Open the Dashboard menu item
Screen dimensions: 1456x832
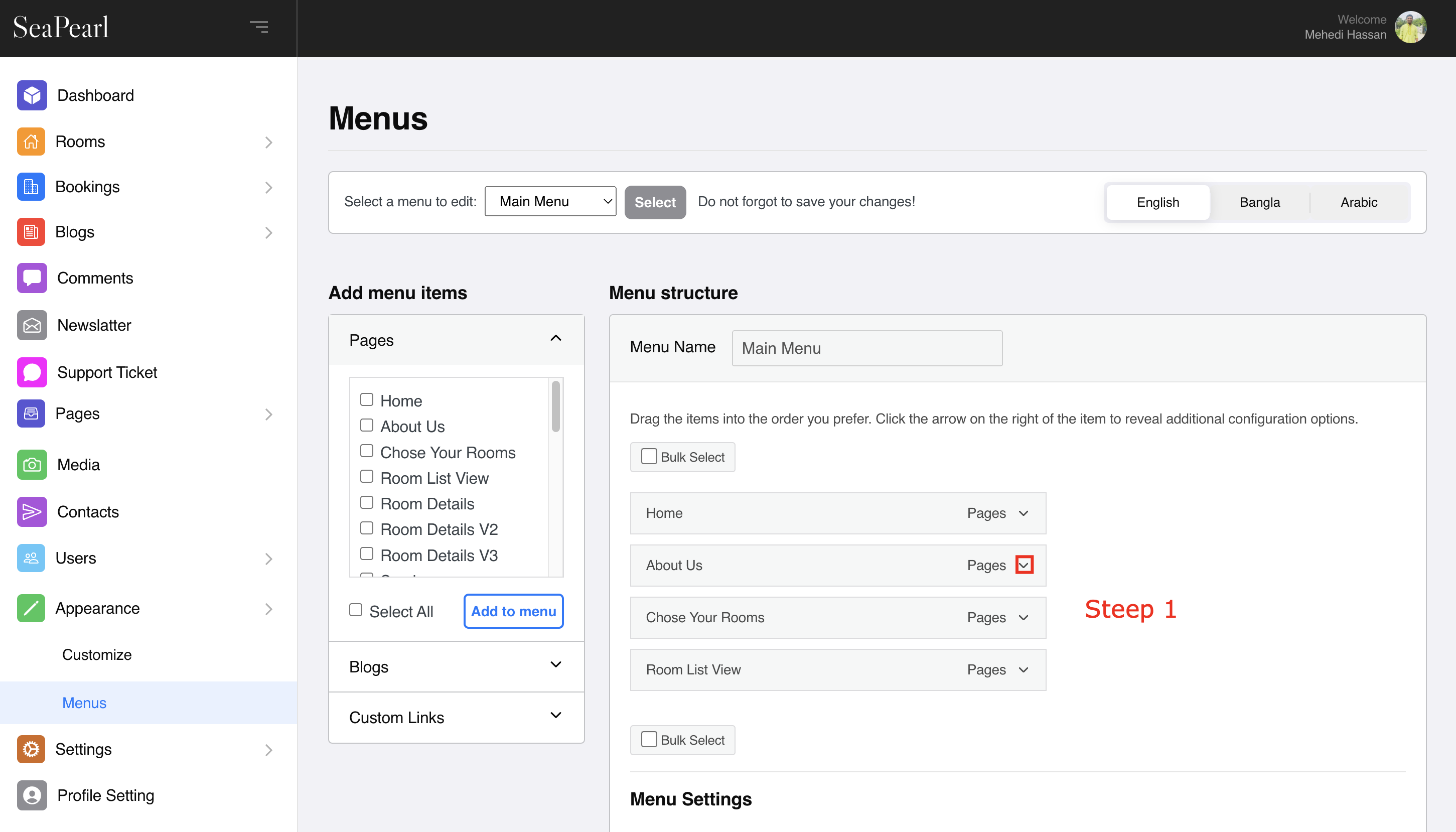tap(96, 95)
